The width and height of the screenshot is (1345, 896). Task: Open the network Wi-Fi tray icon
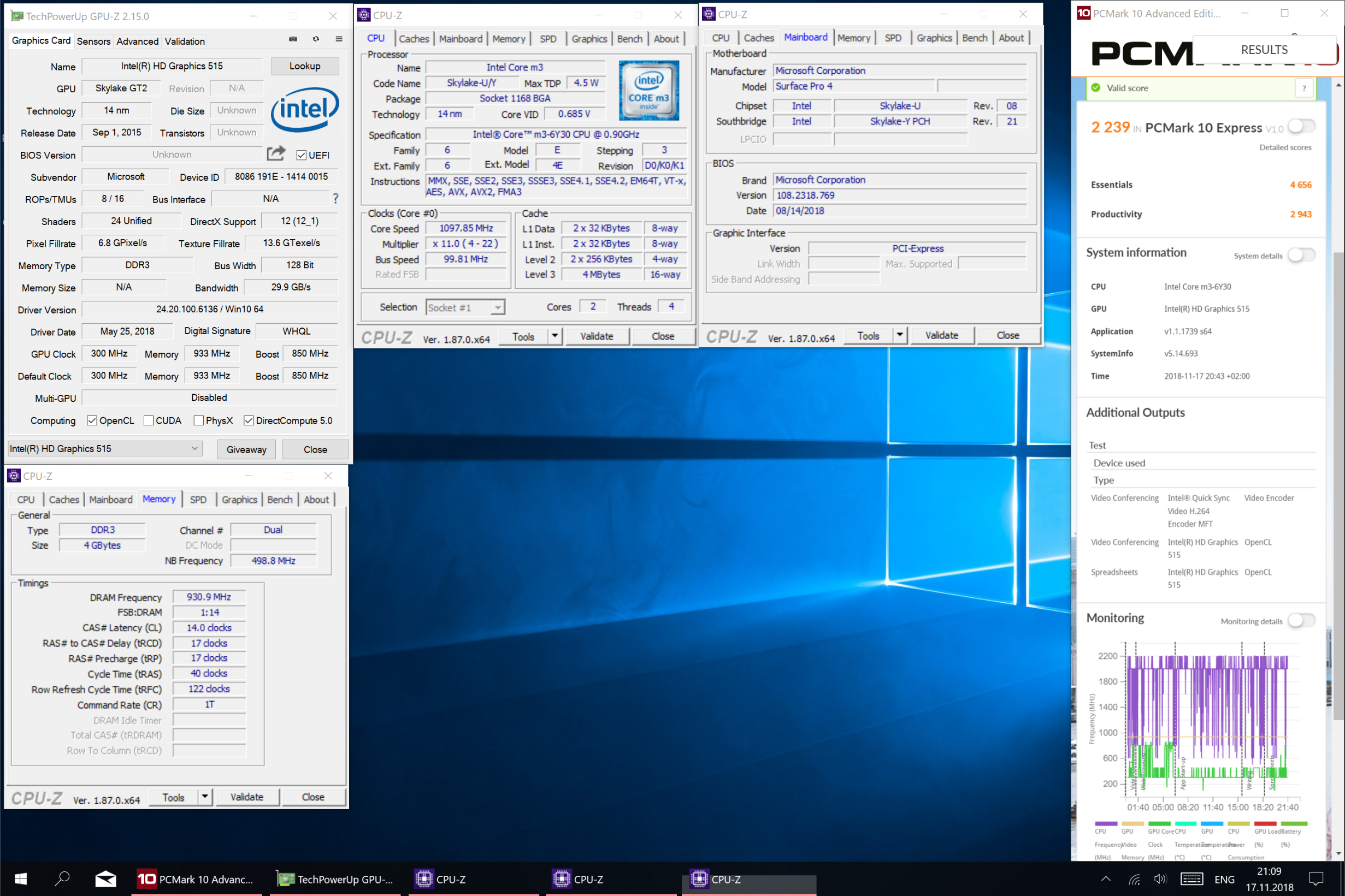pos(1135,879)
